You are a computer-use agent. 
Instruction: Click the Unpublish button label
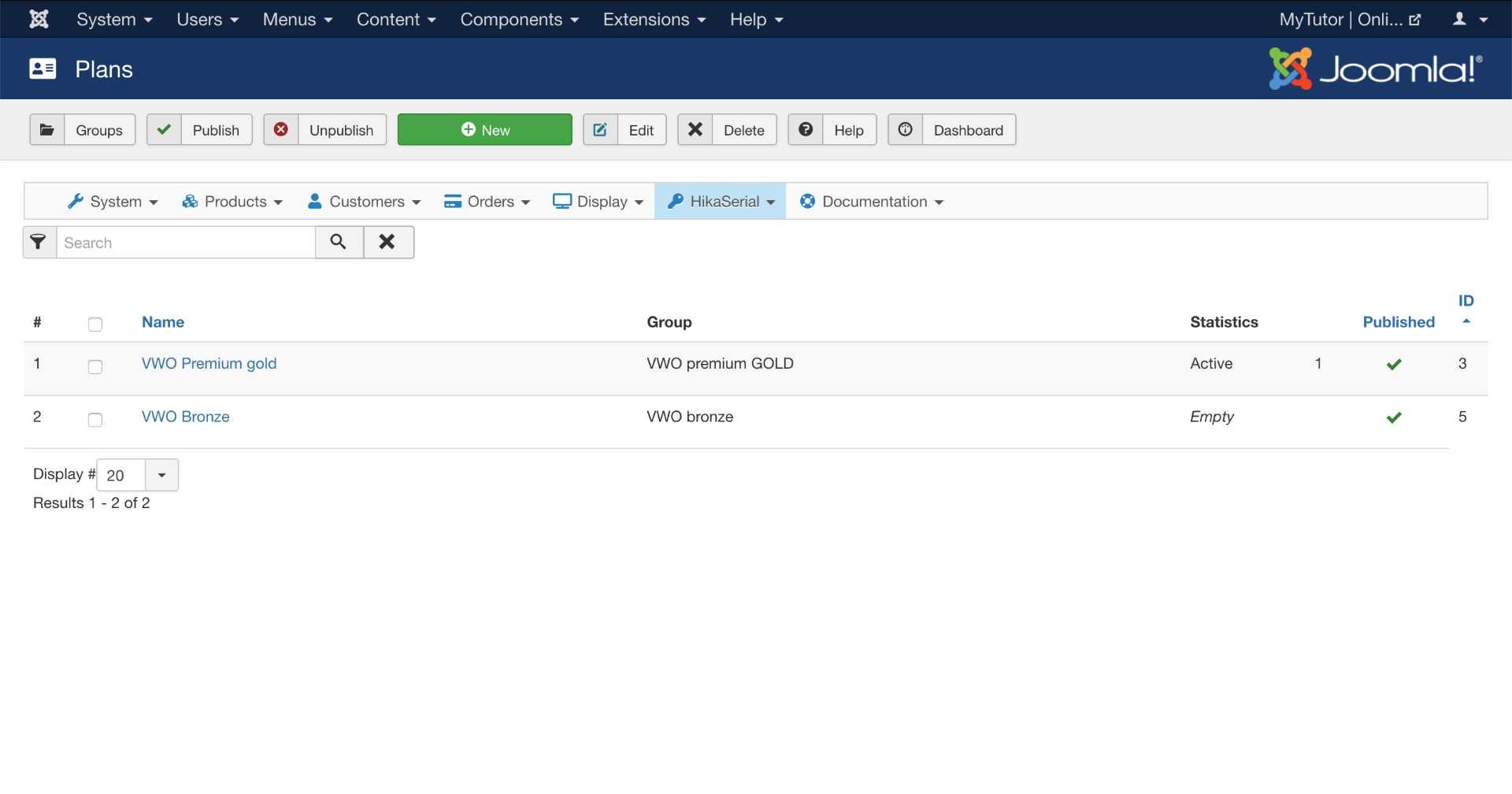click(342, 131)
